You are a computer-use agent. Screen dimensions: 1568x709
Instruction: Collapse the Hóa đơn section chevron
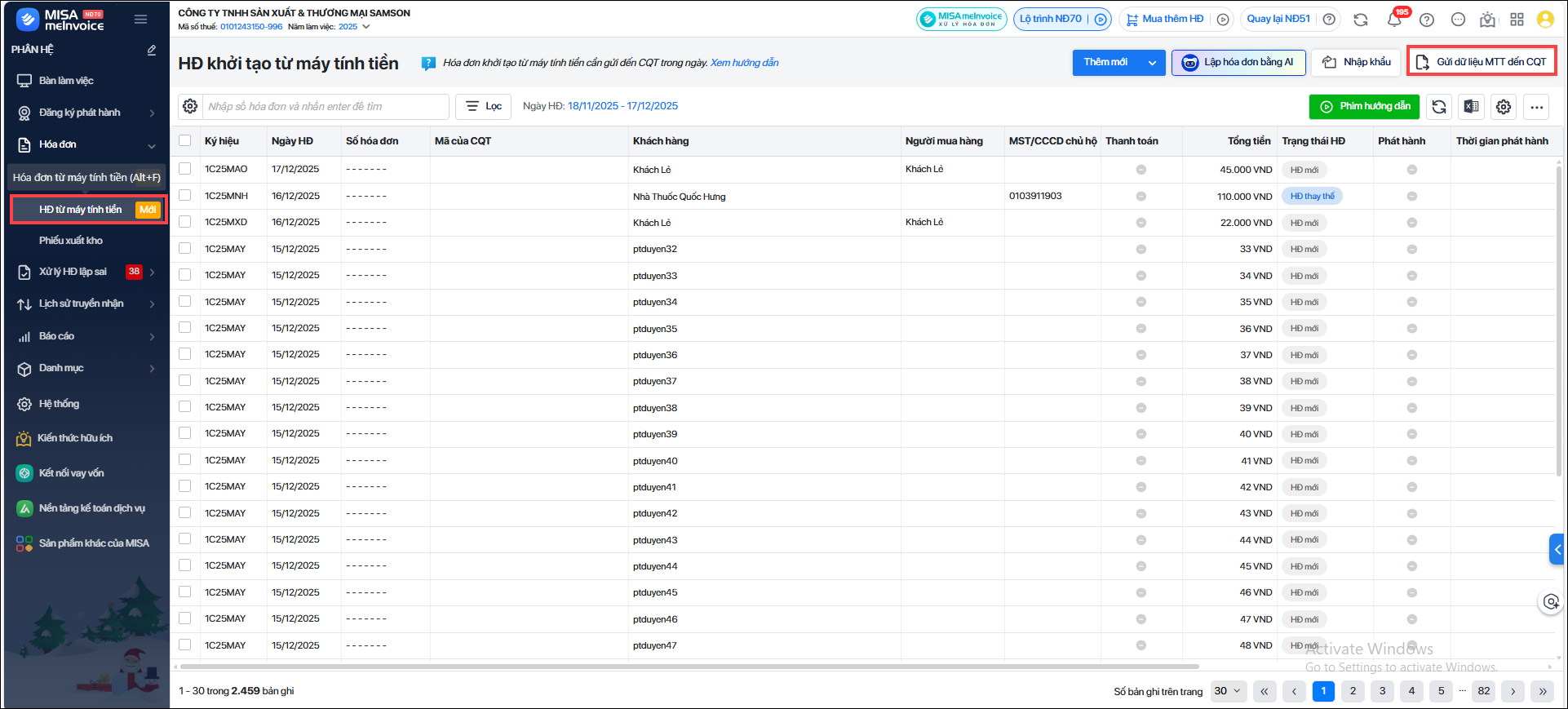[x=152, y=145]
